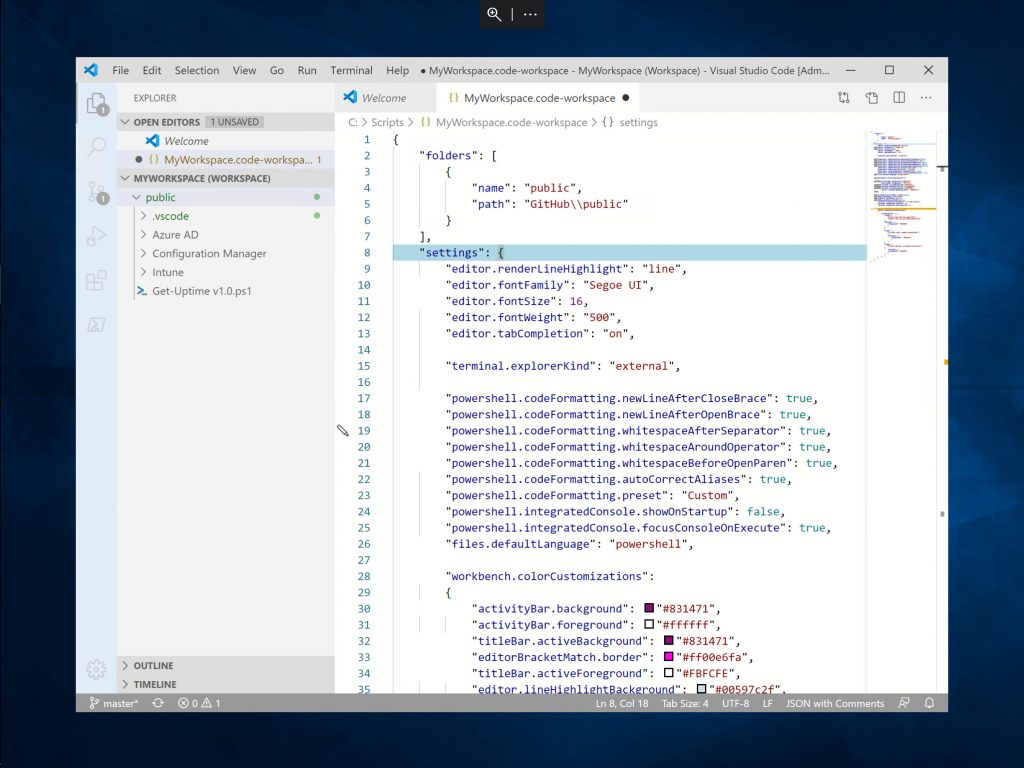Click the "1 UNSAVED" badge

(x=234, y=122)
